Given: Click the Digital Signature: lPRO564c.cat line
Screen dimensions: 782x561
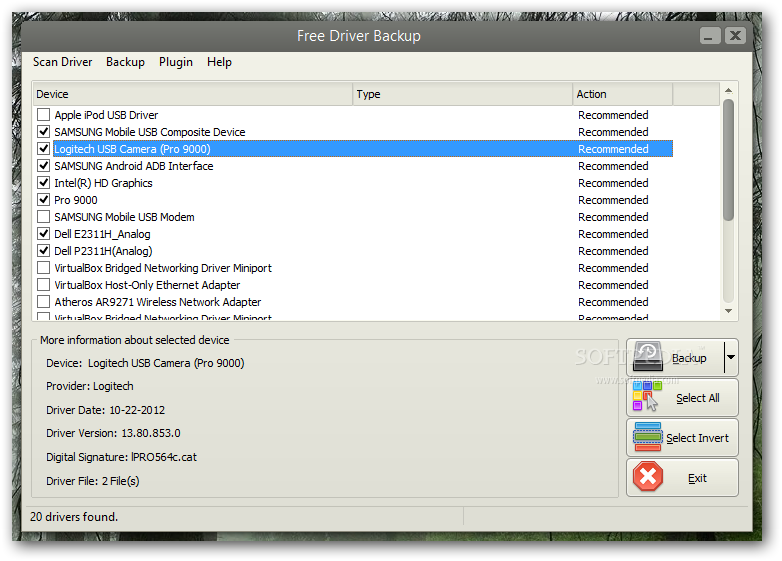Looking at the screenshot, I should 121,457.
